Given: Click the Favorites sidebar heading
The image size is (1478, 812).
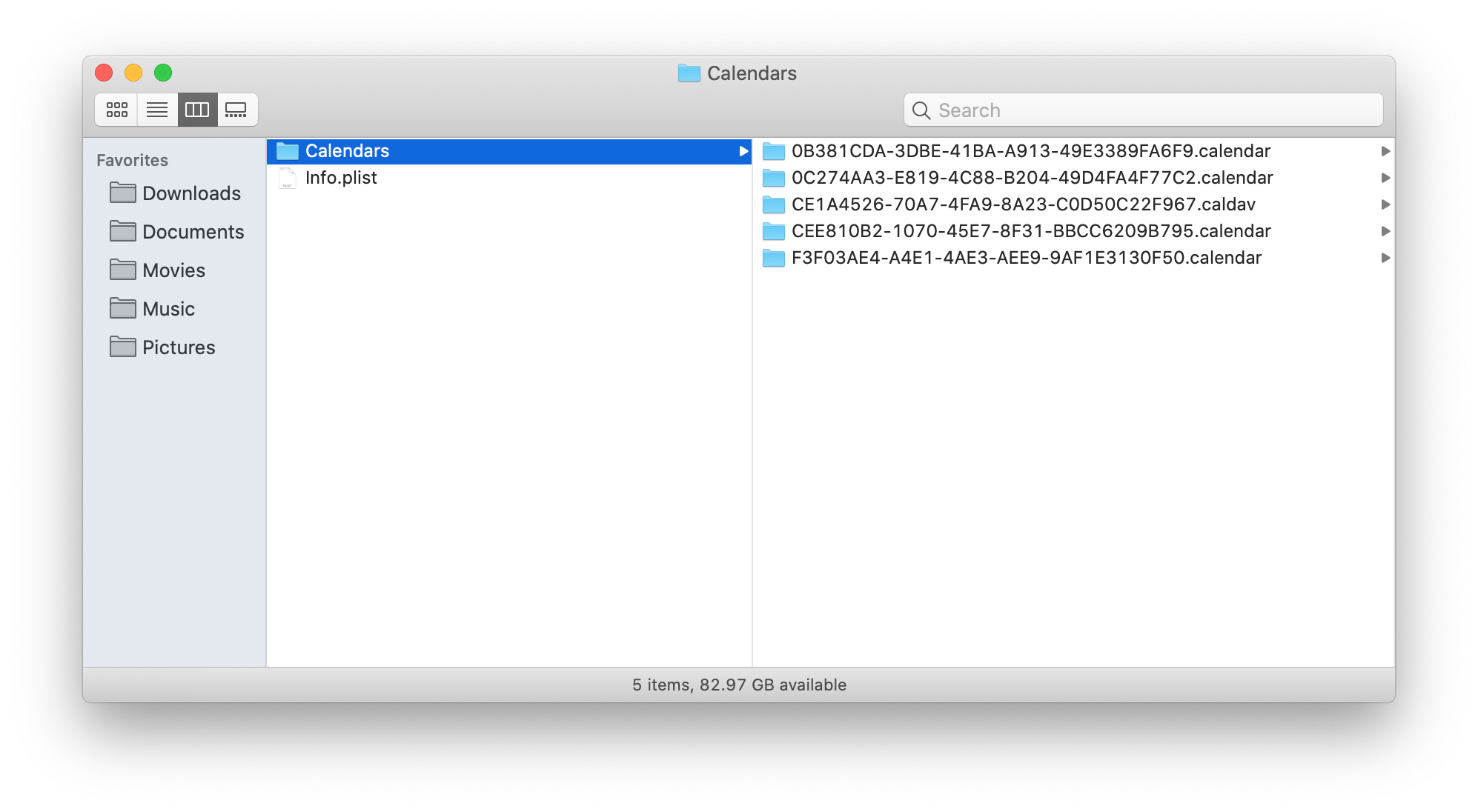Looking at the screenshot, I should coord(132,160).
